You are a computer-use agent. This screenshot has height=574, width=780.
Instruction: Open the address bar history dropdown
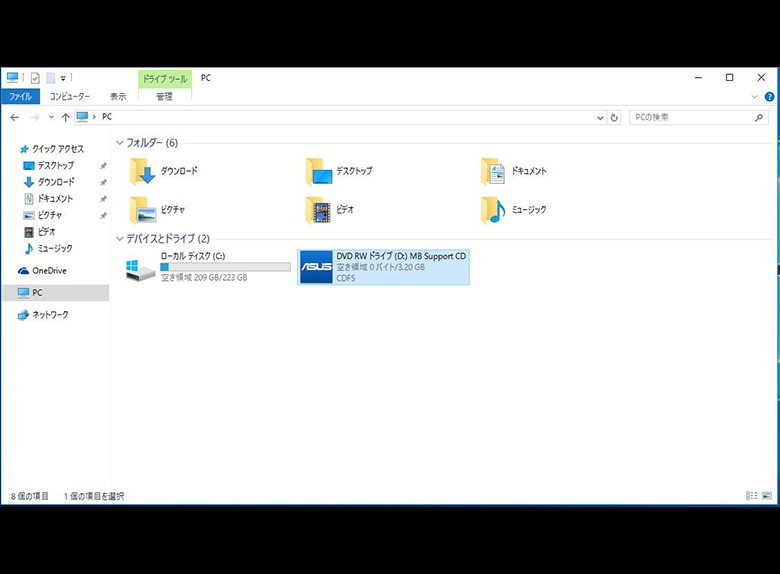point(600,117)
